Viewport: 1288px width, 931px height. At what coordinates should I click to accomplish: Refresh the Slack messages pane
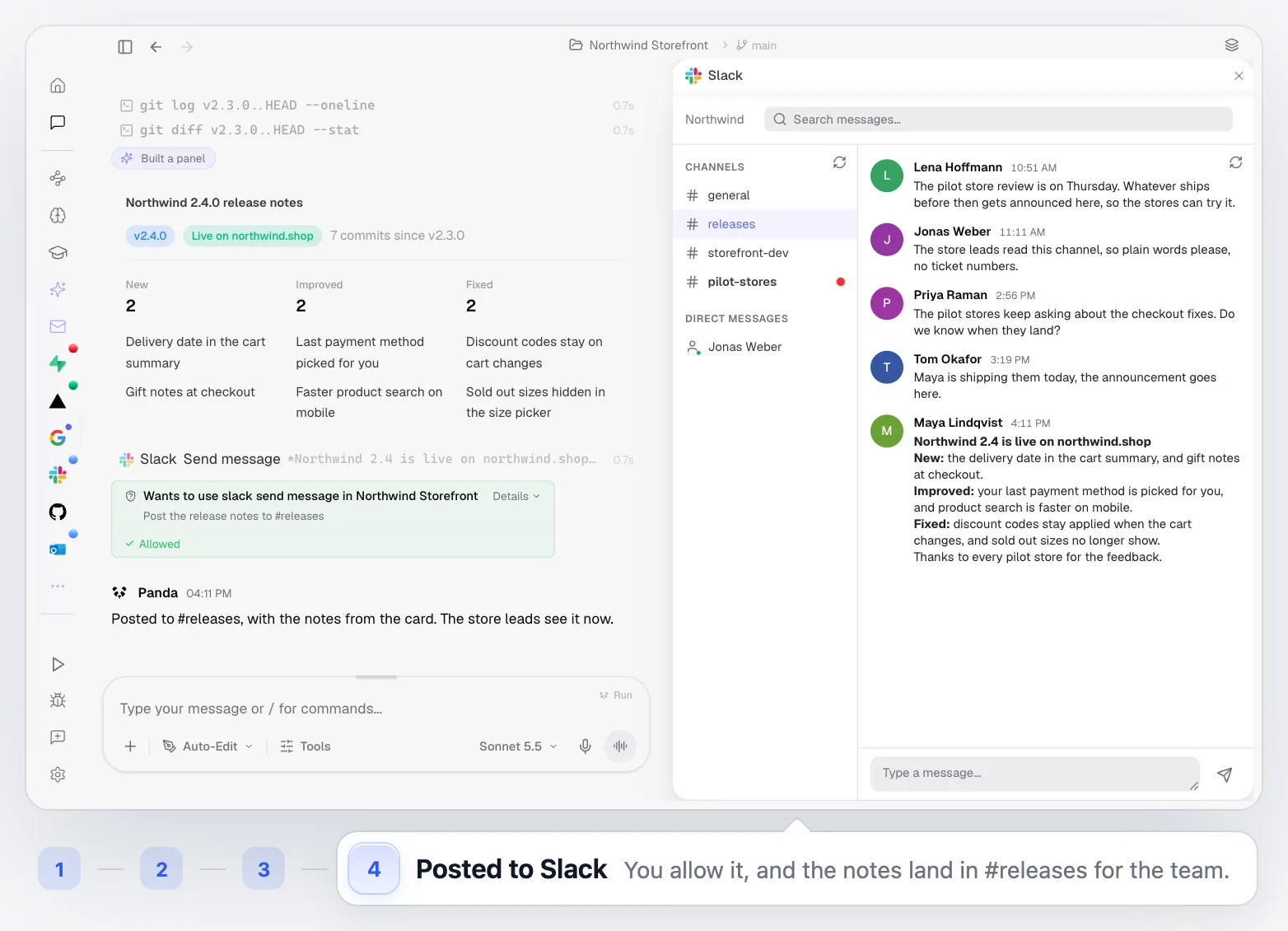pos(1236,162)
